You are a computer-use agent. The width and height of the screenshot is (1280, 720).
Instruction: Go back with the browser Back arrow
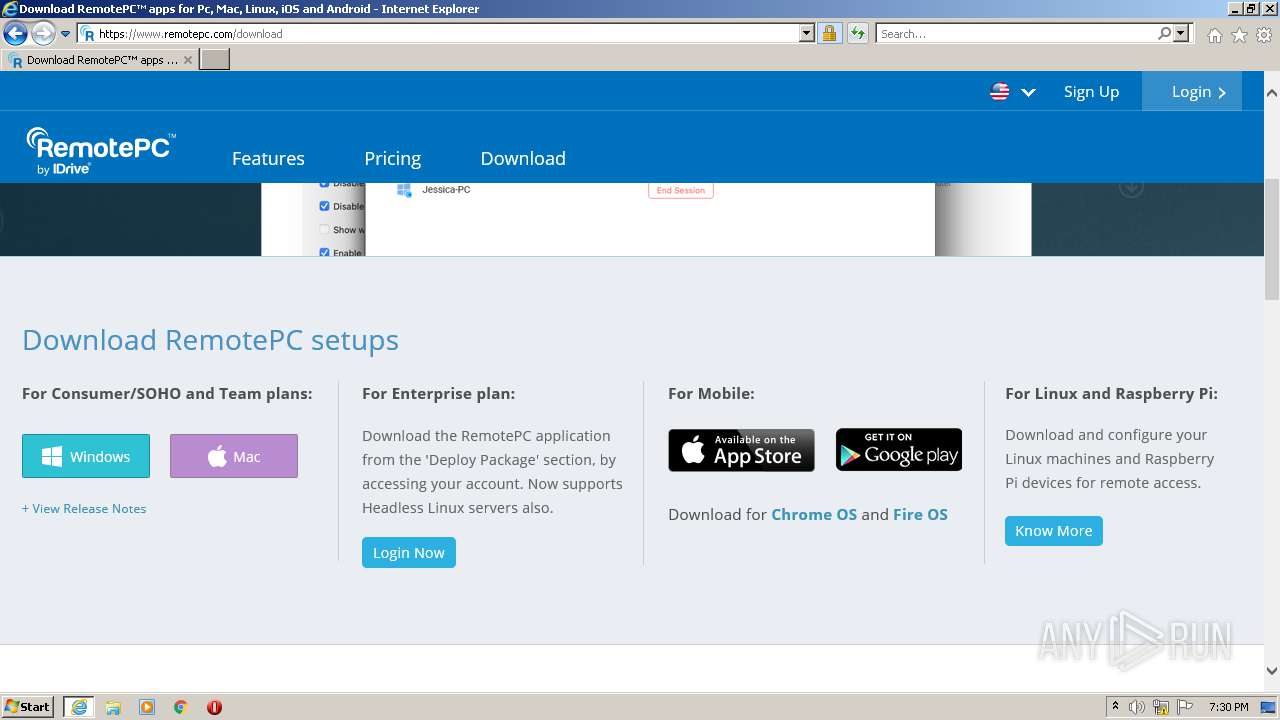[x=15, y=34]
